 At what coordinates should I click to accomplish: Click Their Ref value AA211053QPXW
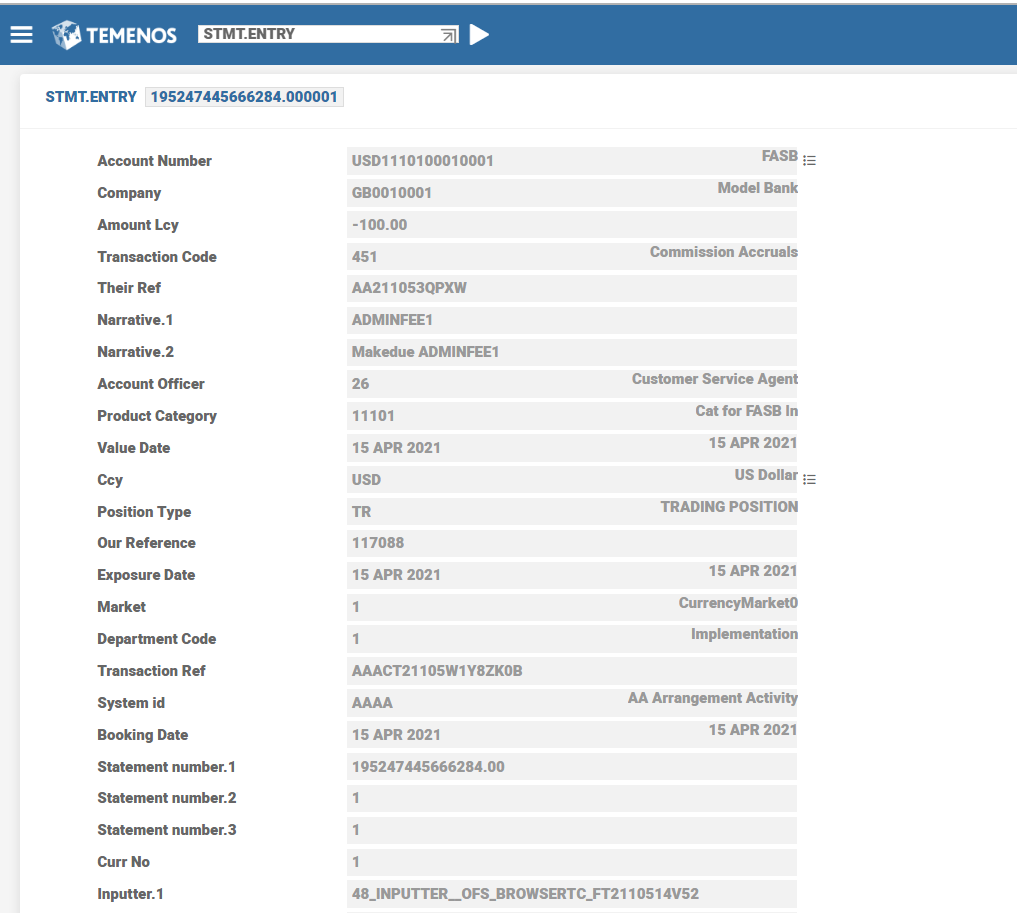(x=409, y=288)
